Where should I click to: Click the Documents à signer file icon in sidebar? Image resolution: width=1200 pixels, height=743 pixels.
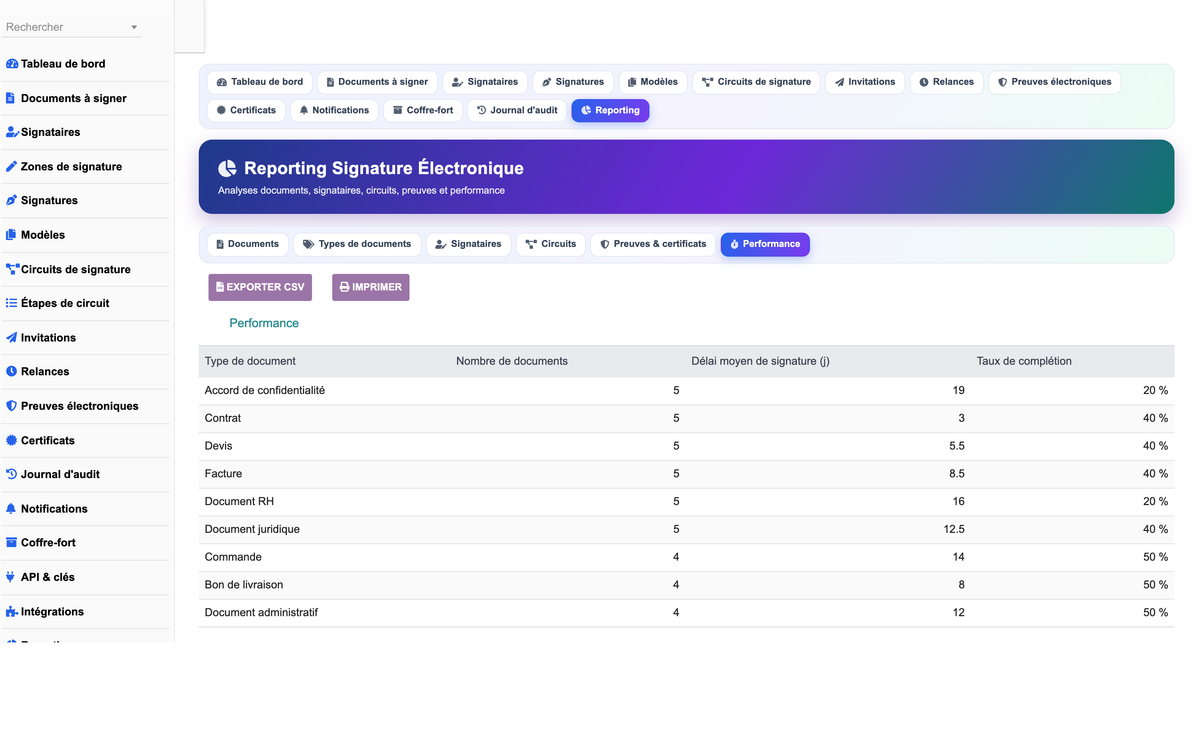click(11, 98)
